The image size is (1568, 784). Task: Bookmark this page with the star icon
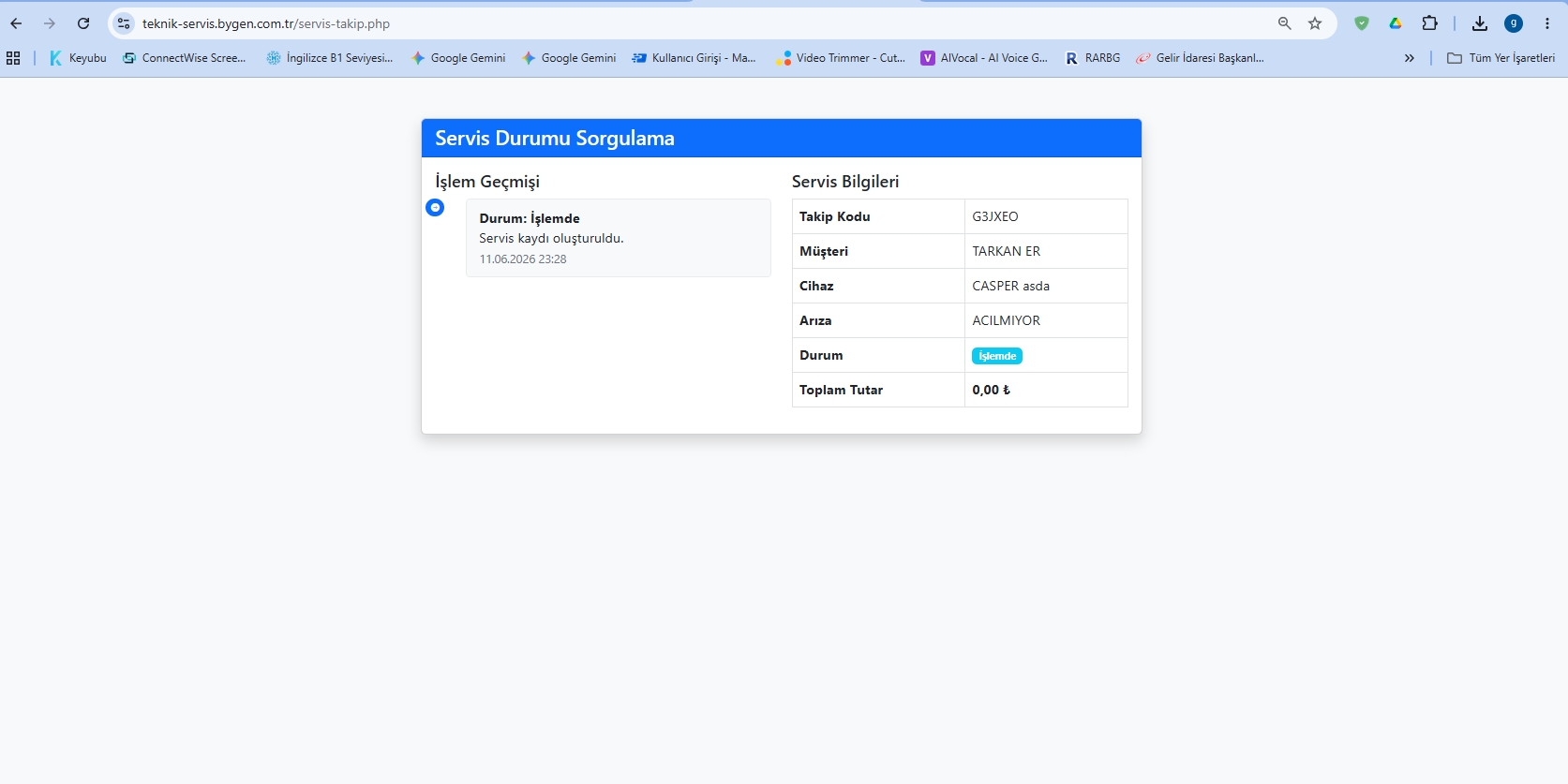click(x=1315, y=23)
